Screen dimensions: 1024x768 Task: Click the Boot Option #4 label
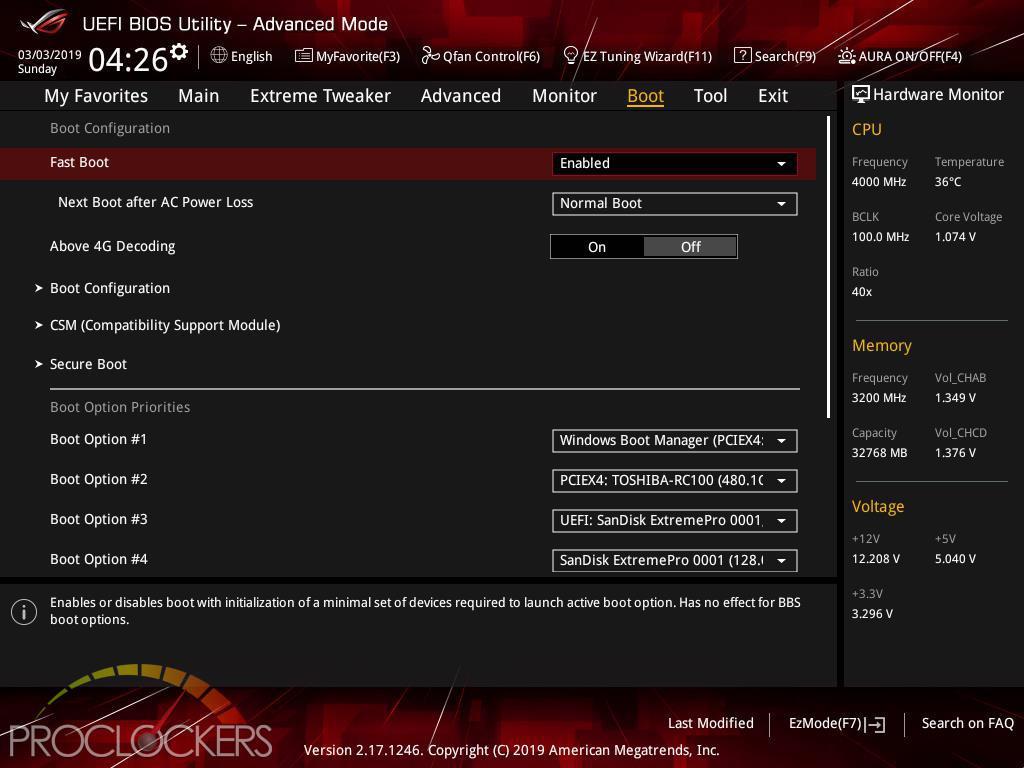pyautogui.click(x=99, y=559)
